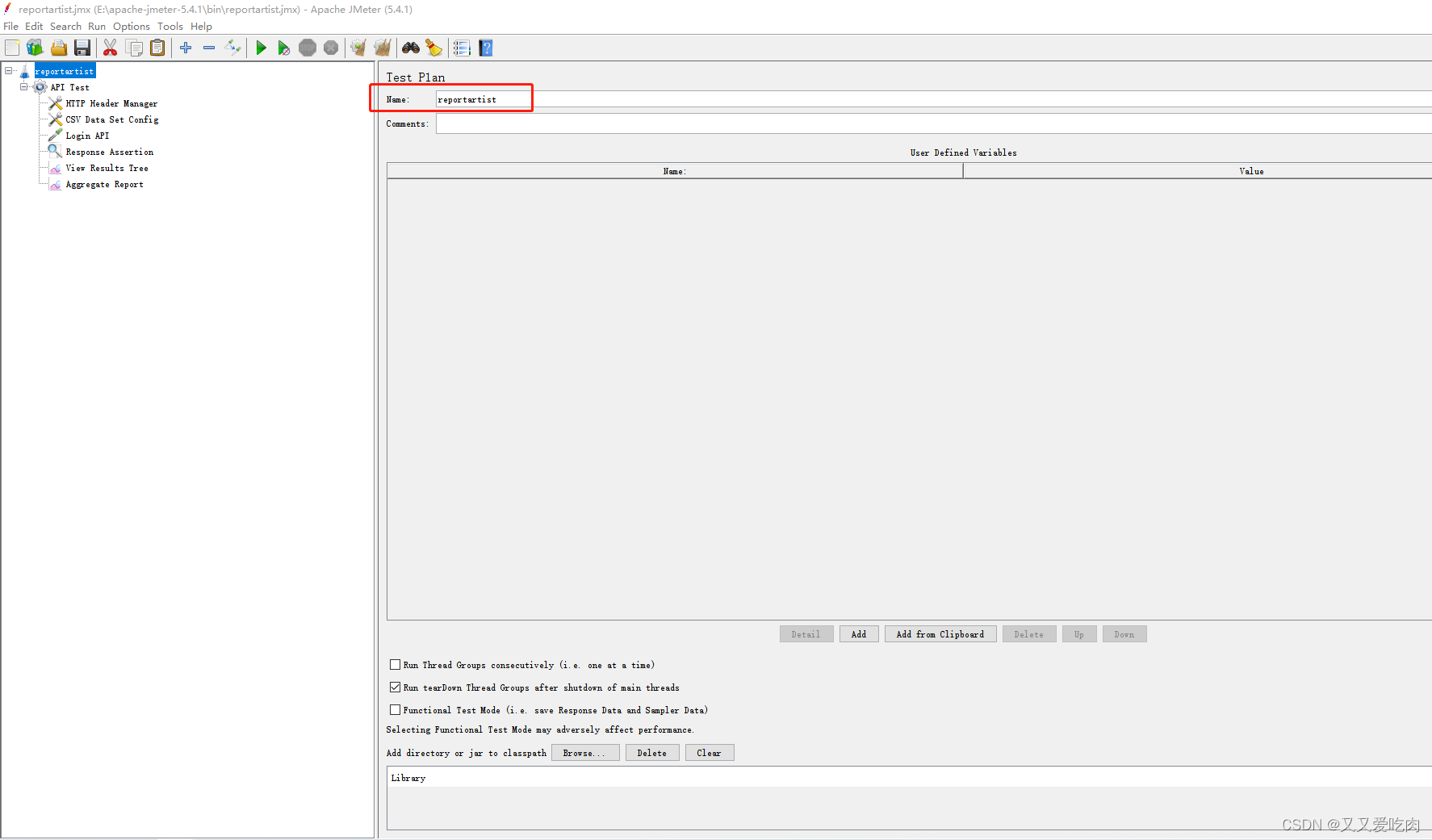Select CSV Data Set Config in the tree
The image size is (1432, 840).
pyautogui.click(x=112, y=119)
